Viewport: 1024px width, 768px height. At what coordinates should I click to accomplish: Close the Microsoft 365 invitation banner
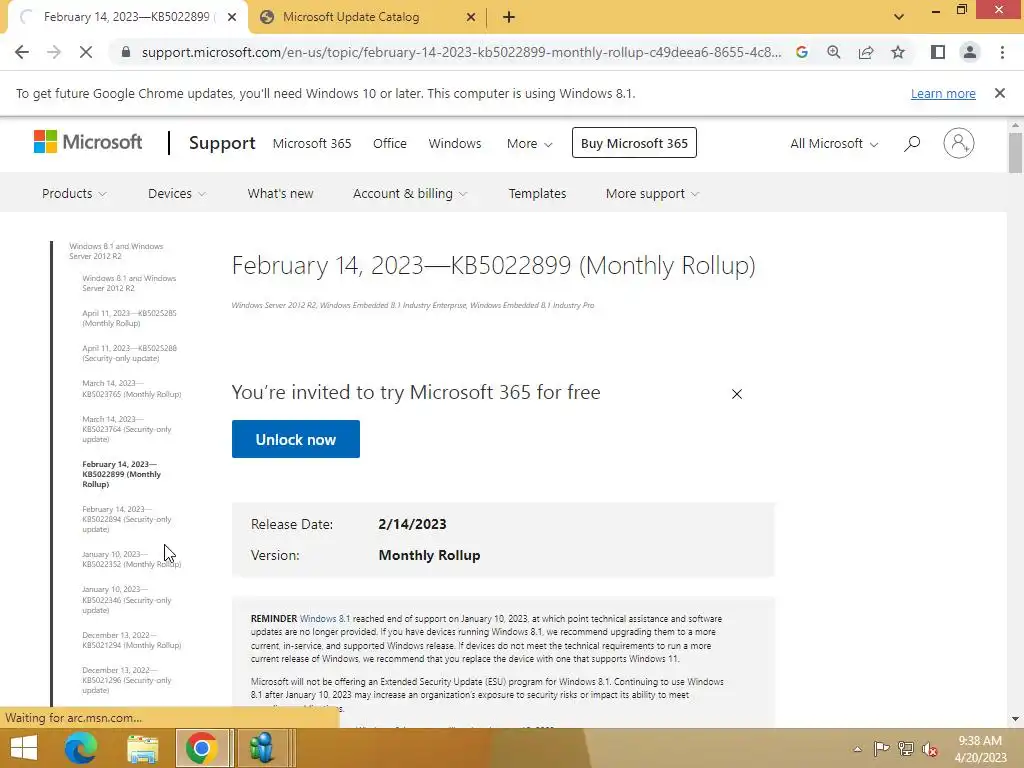[x=737, y=394]
